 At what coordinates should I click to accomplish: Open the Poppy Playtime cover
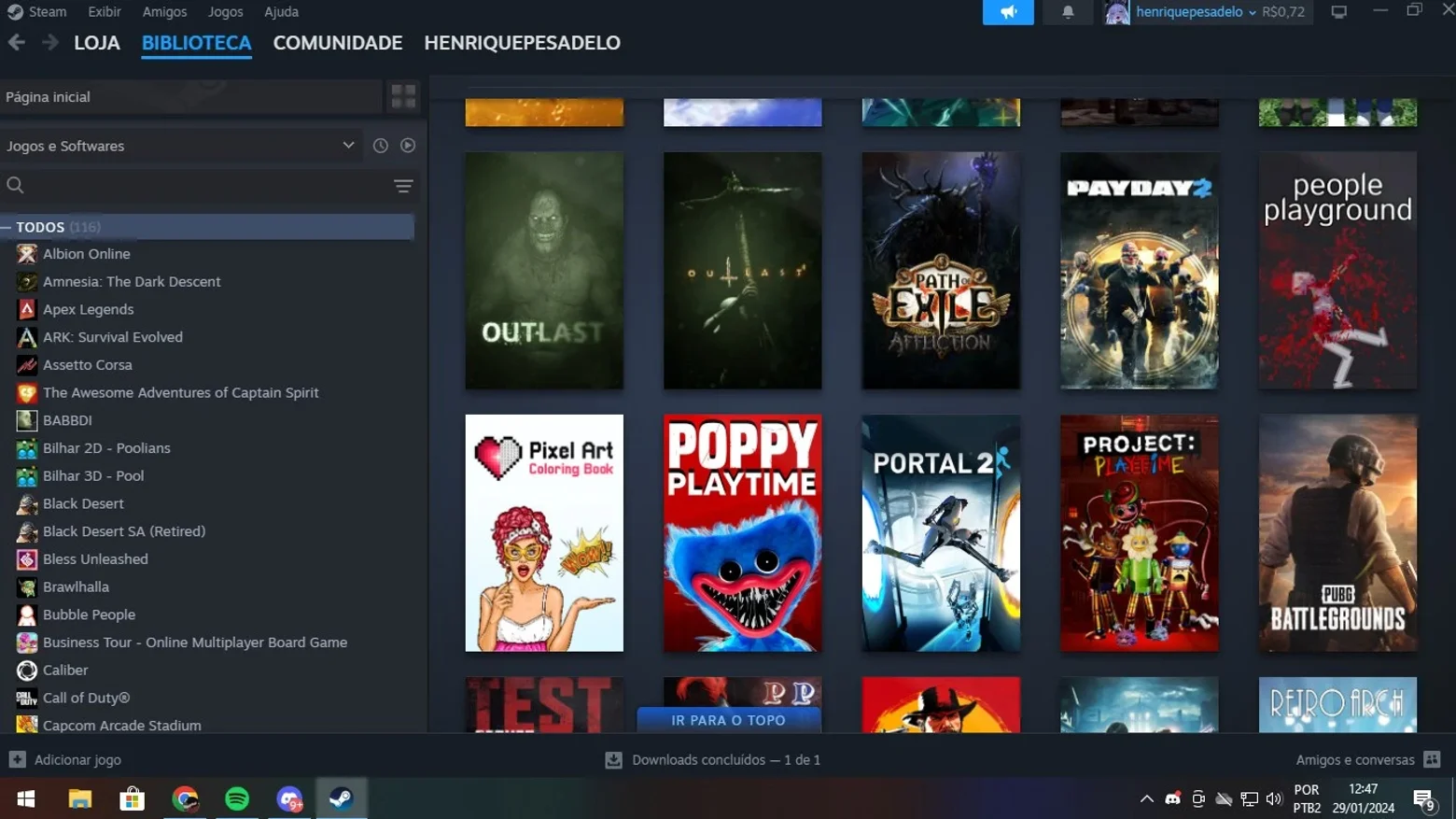743,533
